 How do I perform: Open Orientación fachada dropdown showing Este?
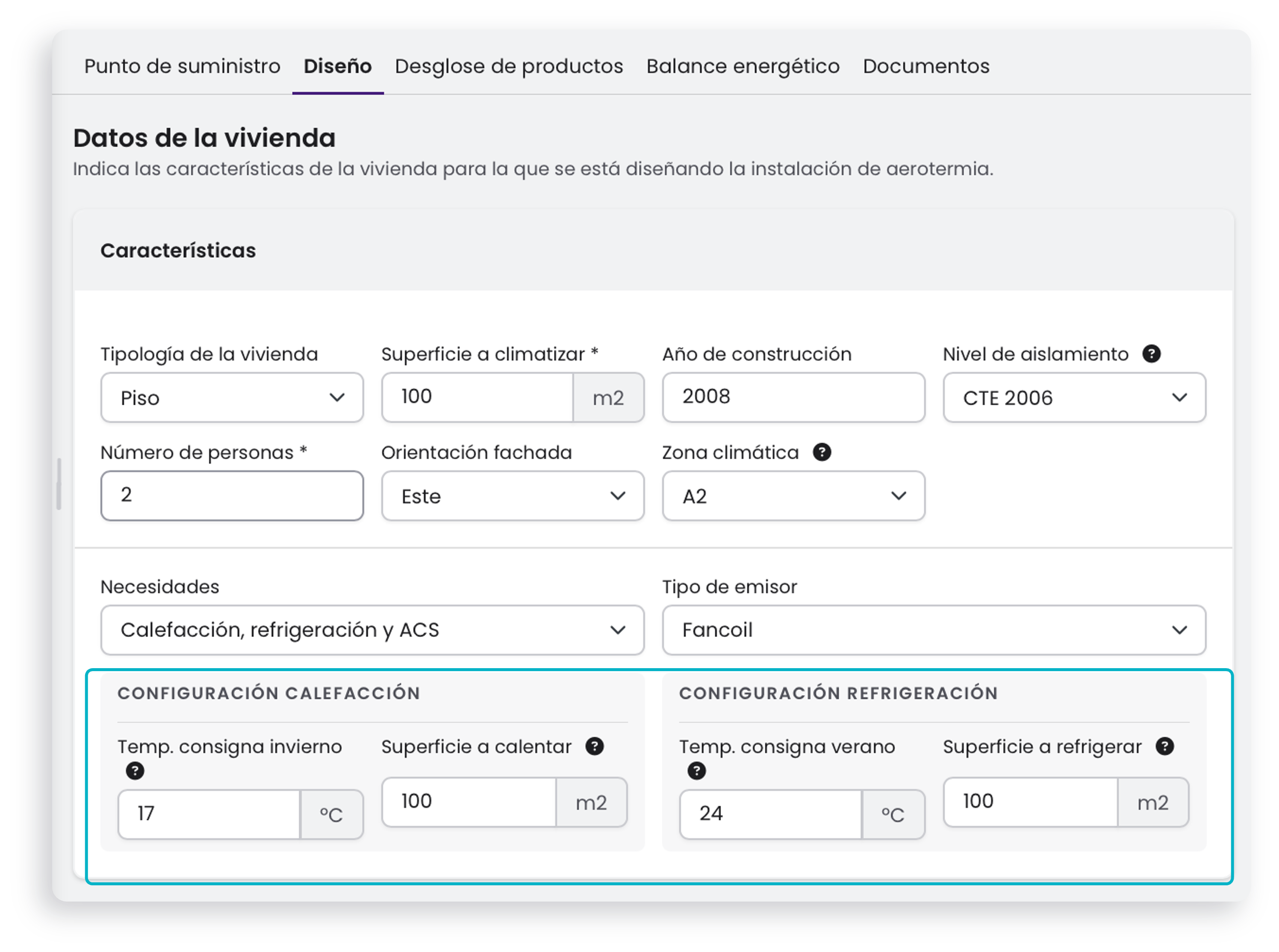coord(512,495)
